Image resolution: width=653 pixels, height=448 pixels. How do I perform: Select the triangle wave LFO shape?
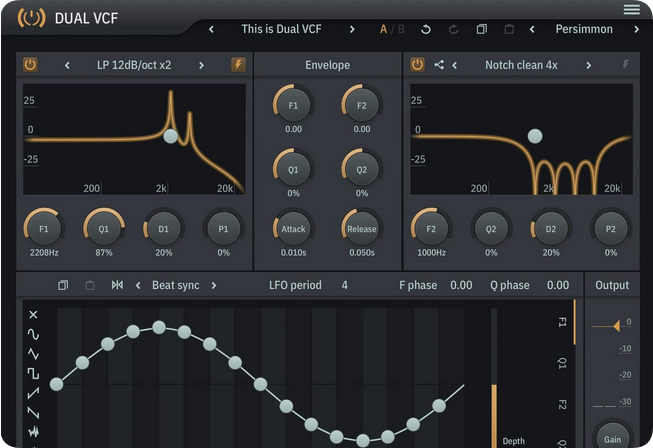(x=33, y=353)
